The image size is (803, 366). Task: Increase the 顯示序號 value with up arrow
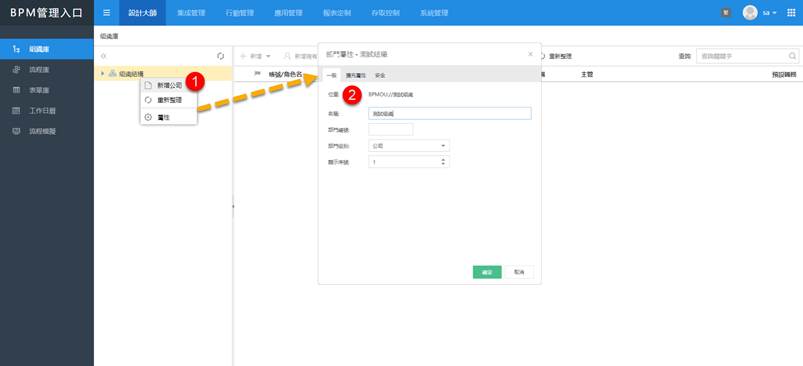pyautogui.click(x=443, y=159)
